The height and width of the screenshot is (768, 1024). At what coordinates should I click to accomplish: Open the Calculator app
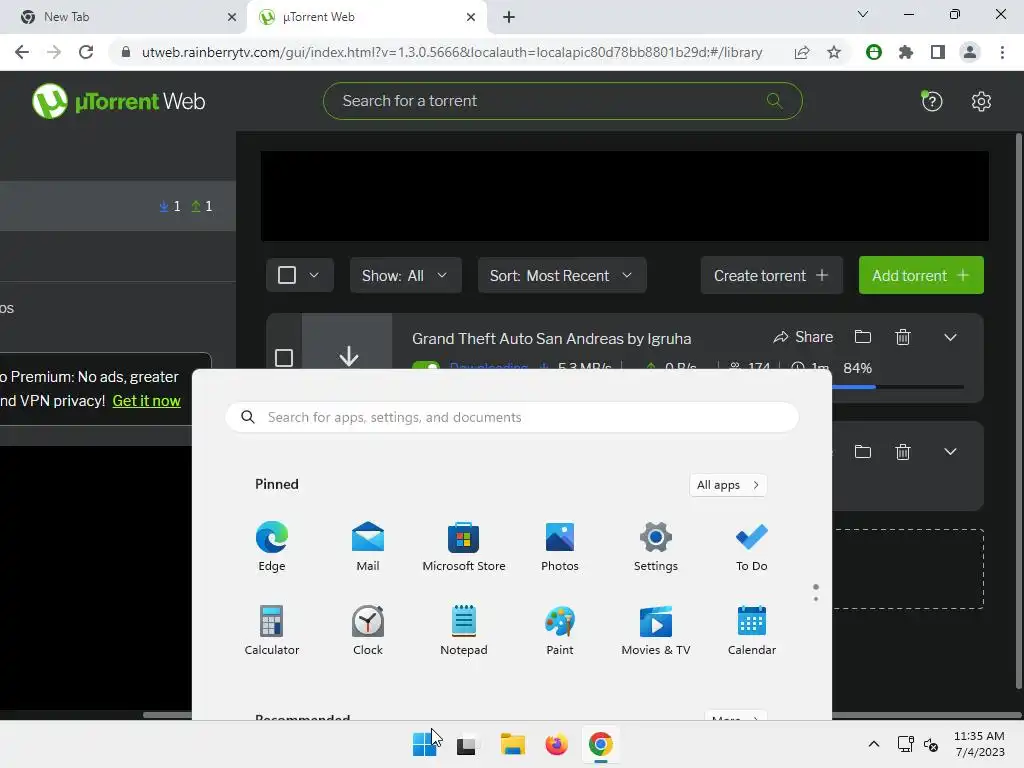[x=272, y=631]
